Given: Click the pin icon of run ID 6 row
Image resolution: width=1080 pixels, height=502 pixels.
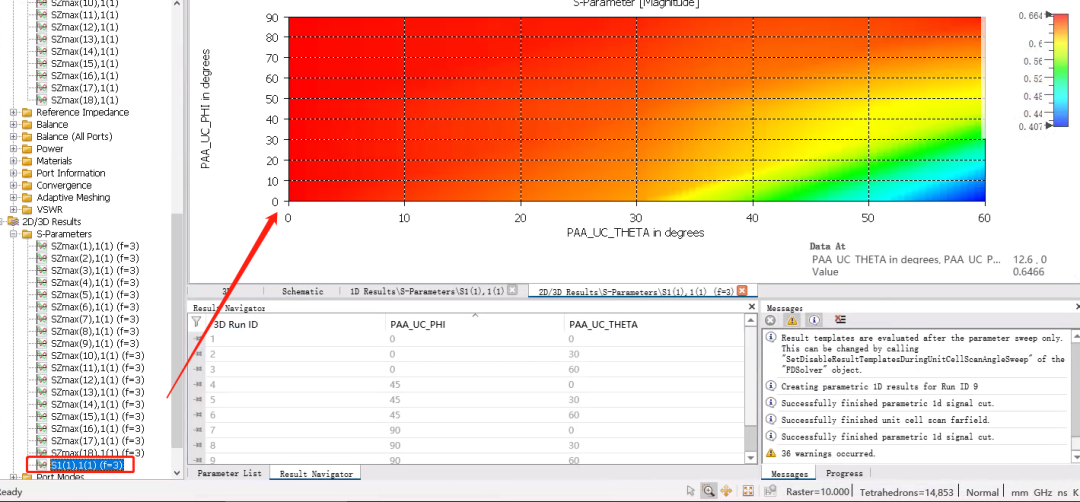Looking at the screenshot, I should [200, 415].
